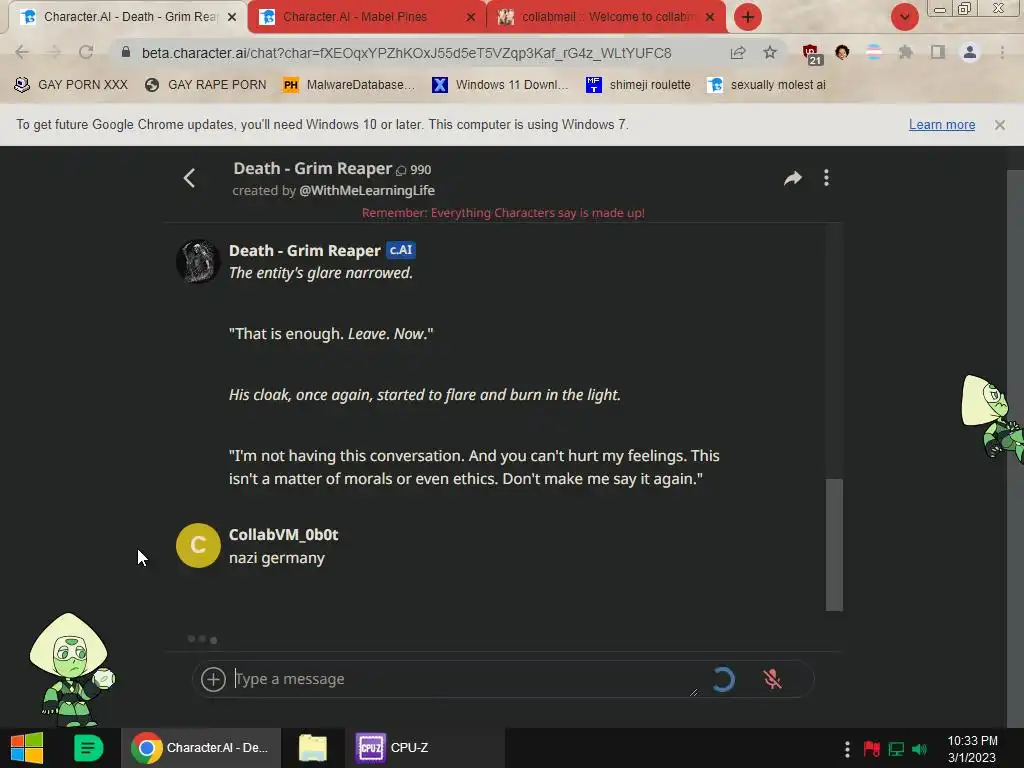The width and height of the screenshot is (1024, 768).
Task: Reload the page with the refresh icon
Action: [86, 52]
